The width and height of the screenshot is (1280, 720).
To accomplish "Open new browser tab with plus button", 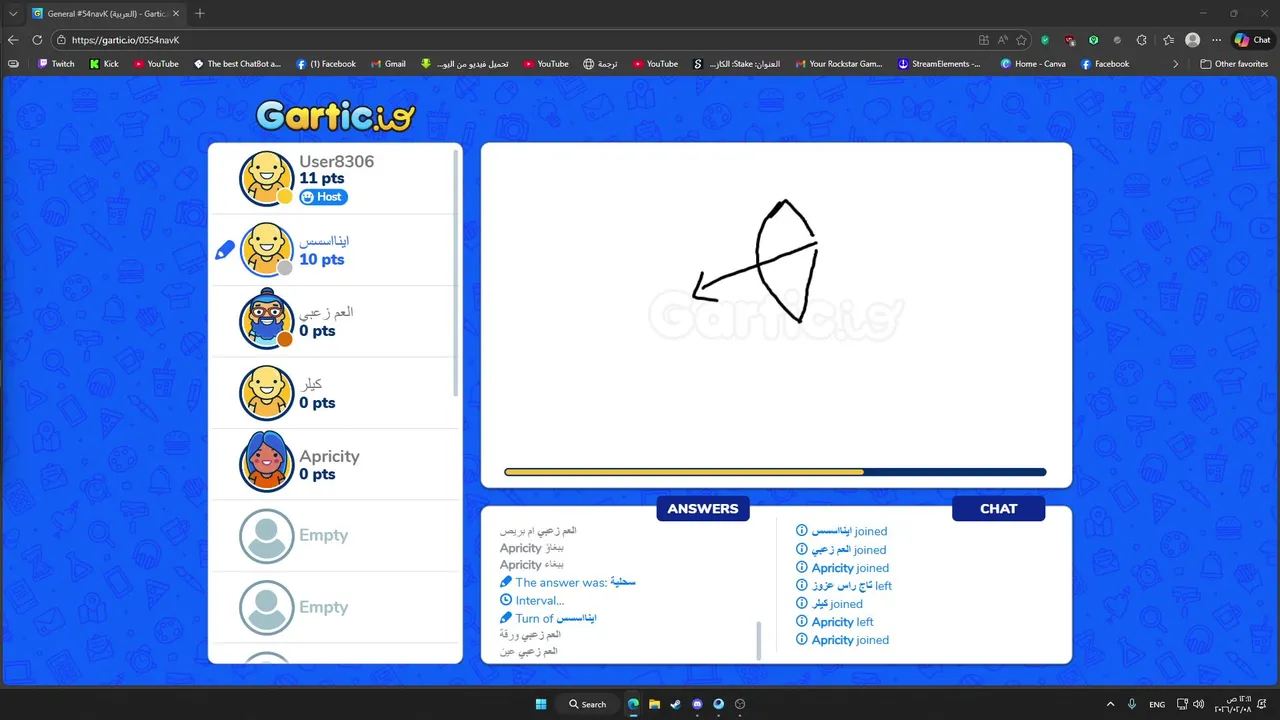I will pyautogui.click(x=200, y=13).
